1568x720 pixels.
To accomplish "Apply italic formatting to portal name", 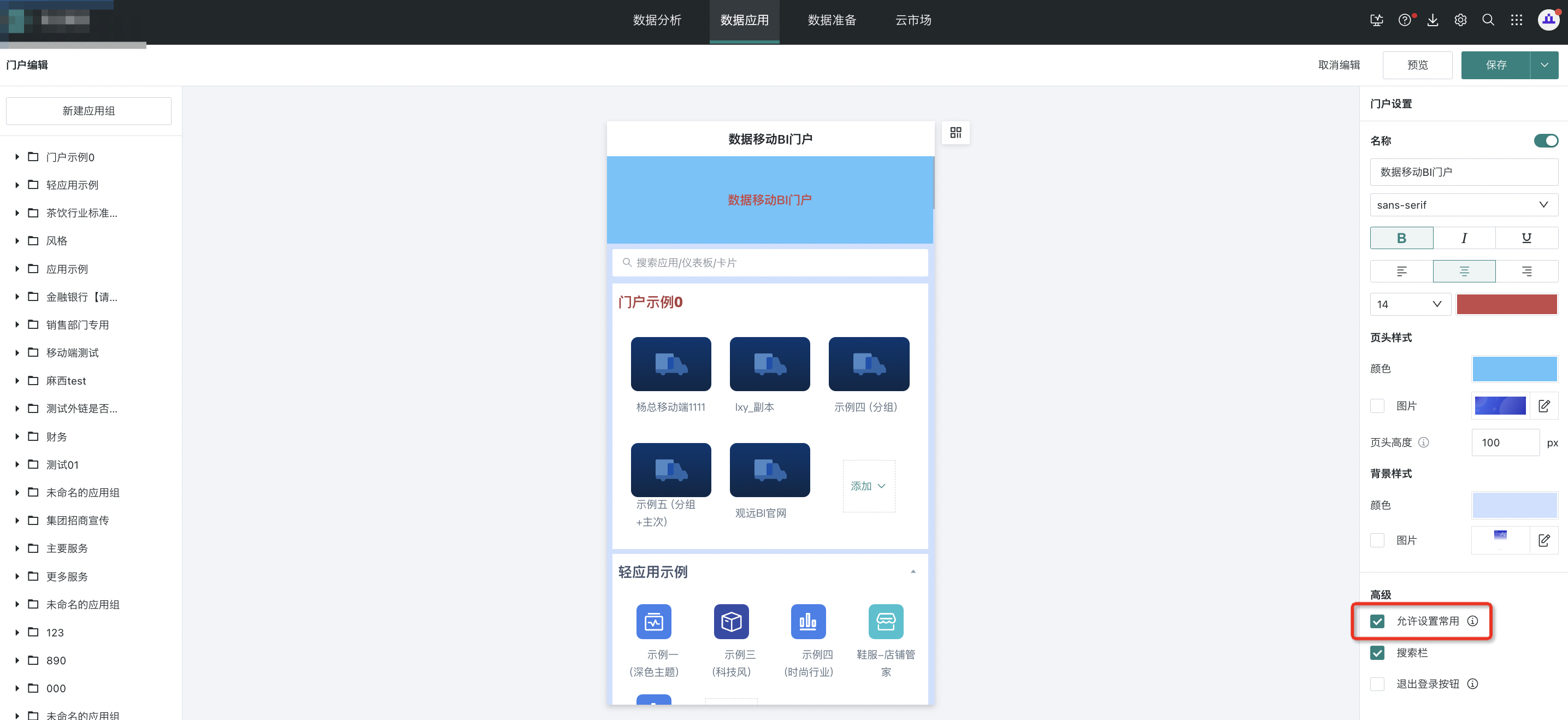I will pos(1464,238).
